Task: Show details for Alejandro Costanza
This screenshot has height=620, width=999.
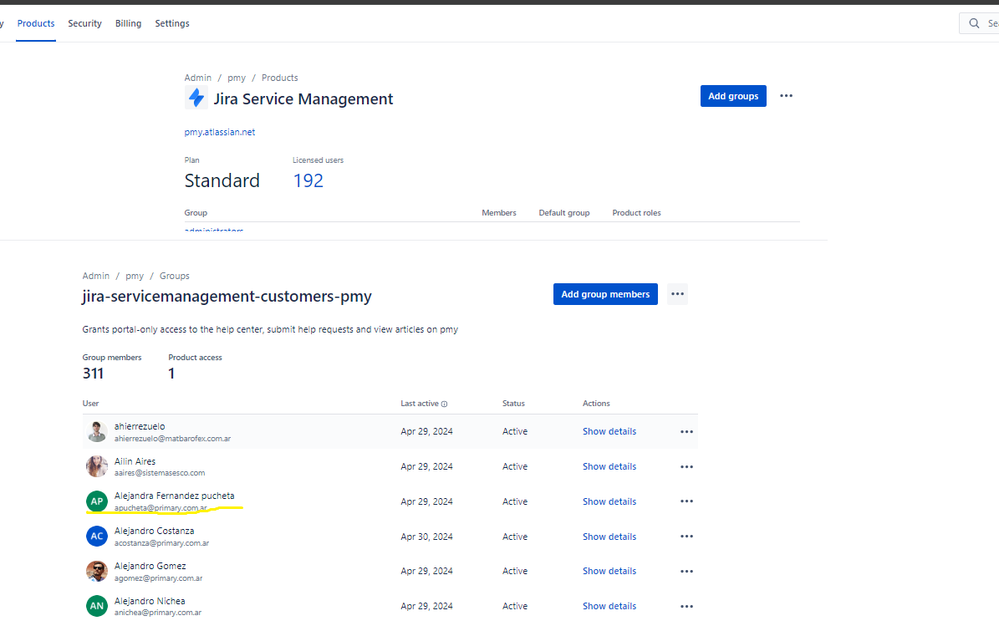Action: [609, 537]
